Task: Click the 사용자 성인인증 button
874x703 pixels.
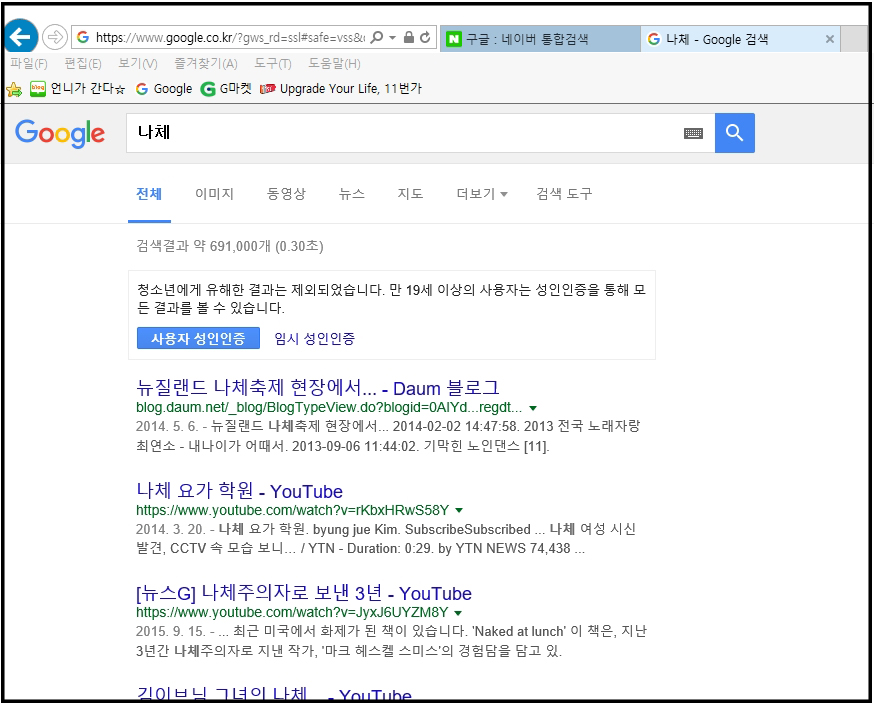Action: click(198, 338)
